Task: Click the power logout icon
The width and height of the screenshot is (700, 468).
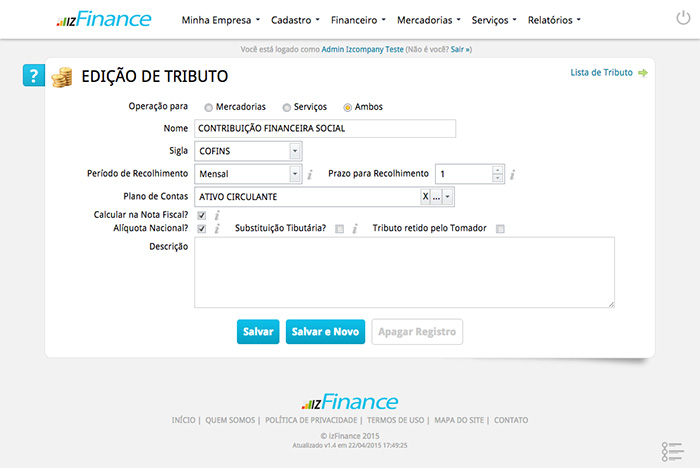Action: pyautogui.click(x=682, y=18)
